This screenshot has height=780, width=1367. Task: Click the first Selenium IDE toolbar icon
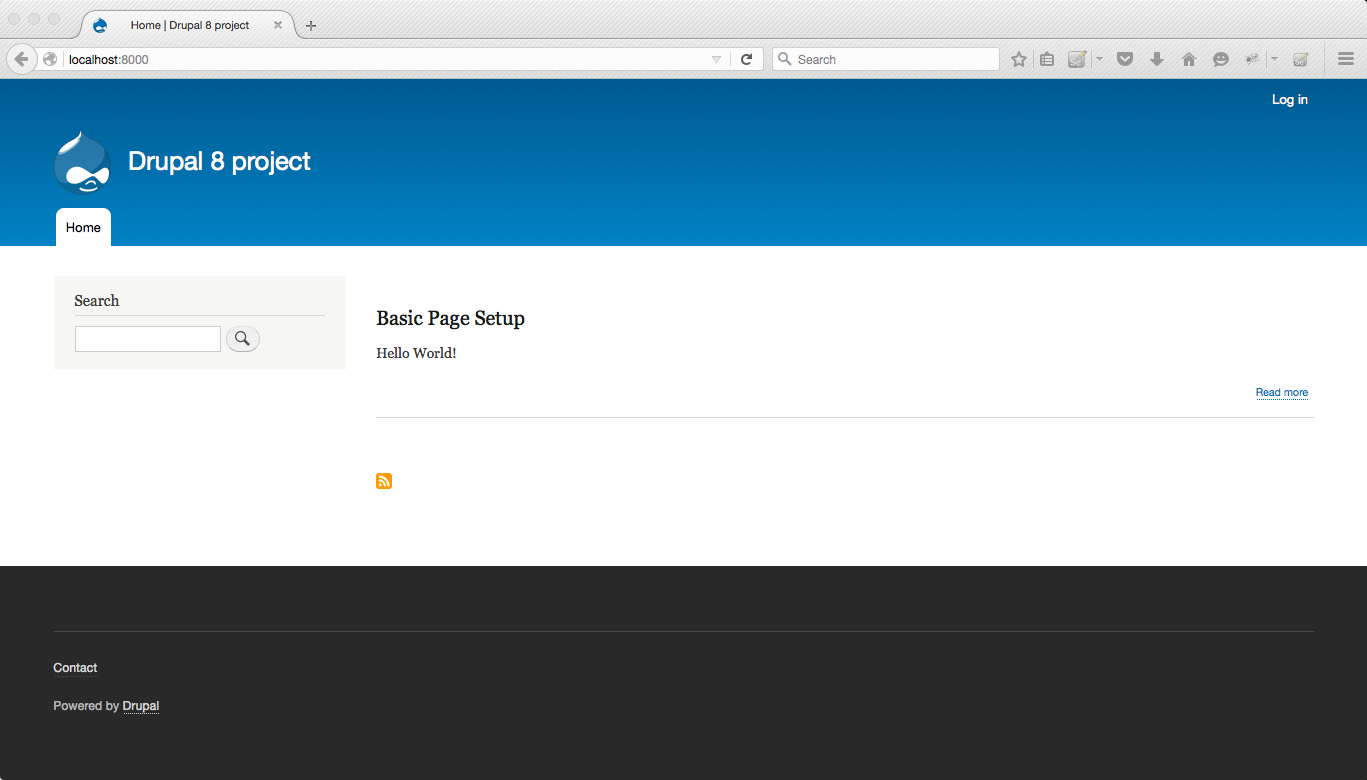click(x=1077, y=59)
